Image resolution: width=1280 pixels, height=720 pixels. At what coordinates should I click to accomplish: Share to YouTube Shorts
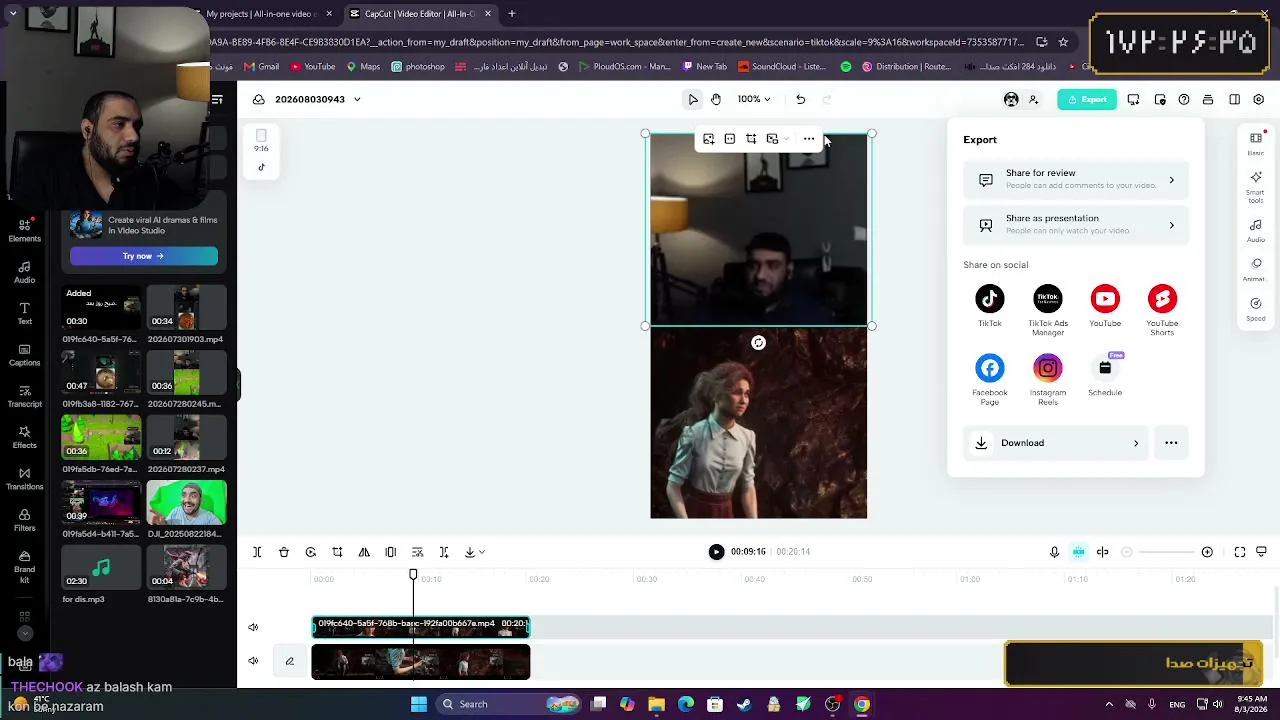tap(1162, 310)
